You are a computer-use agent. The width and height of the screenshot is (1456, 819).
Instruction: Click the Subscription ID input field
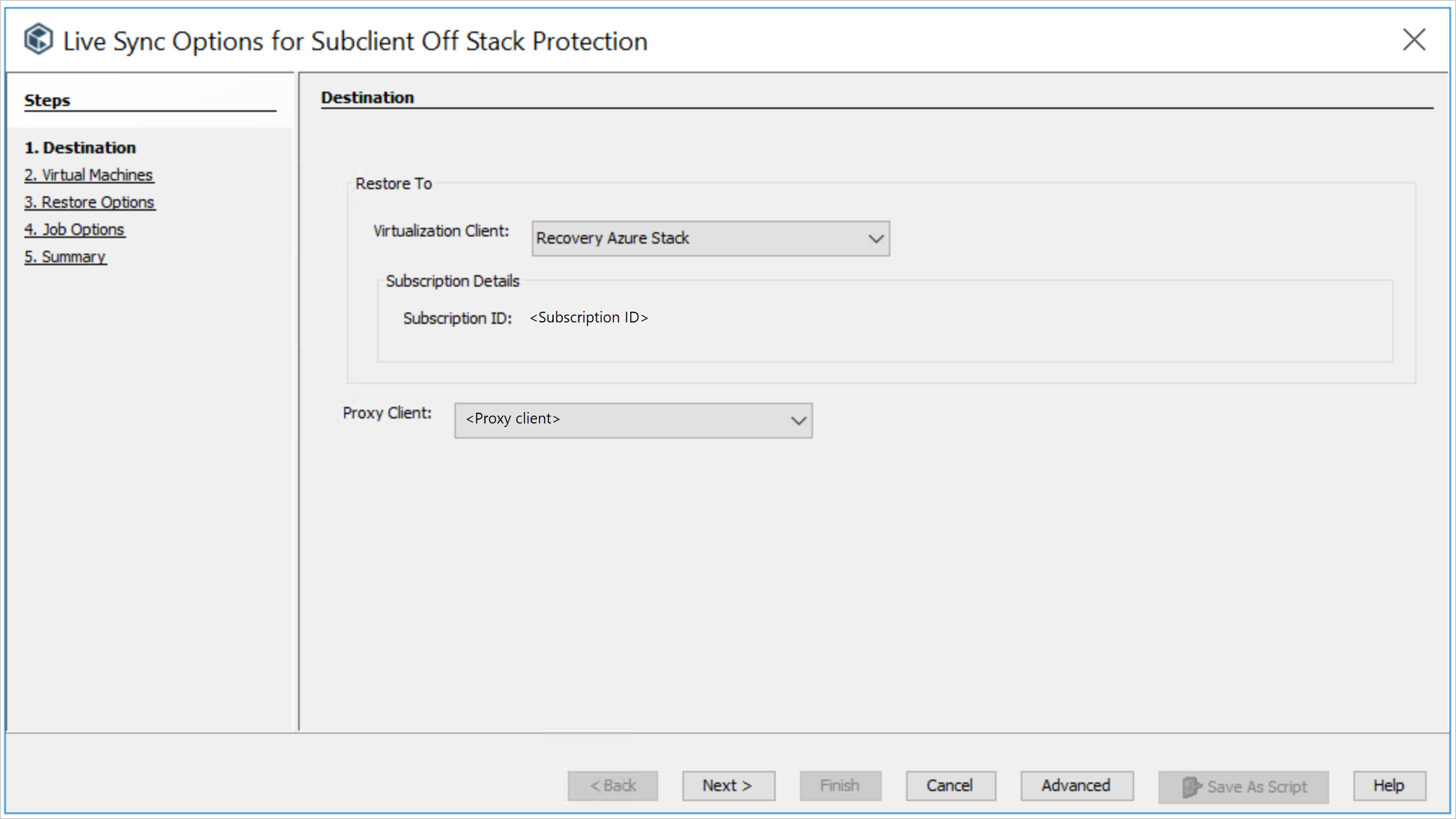[589, 317]
